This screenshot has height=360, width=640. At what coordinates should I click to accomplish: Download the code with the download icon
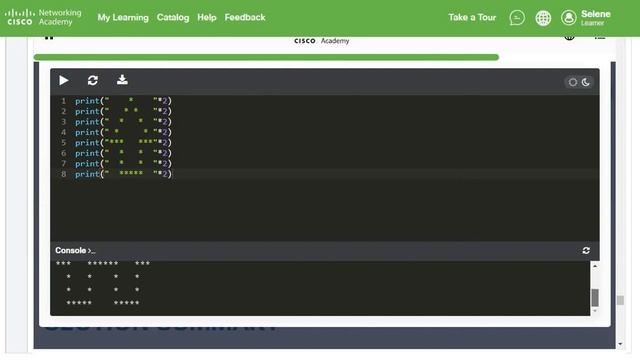coord(122,80)
